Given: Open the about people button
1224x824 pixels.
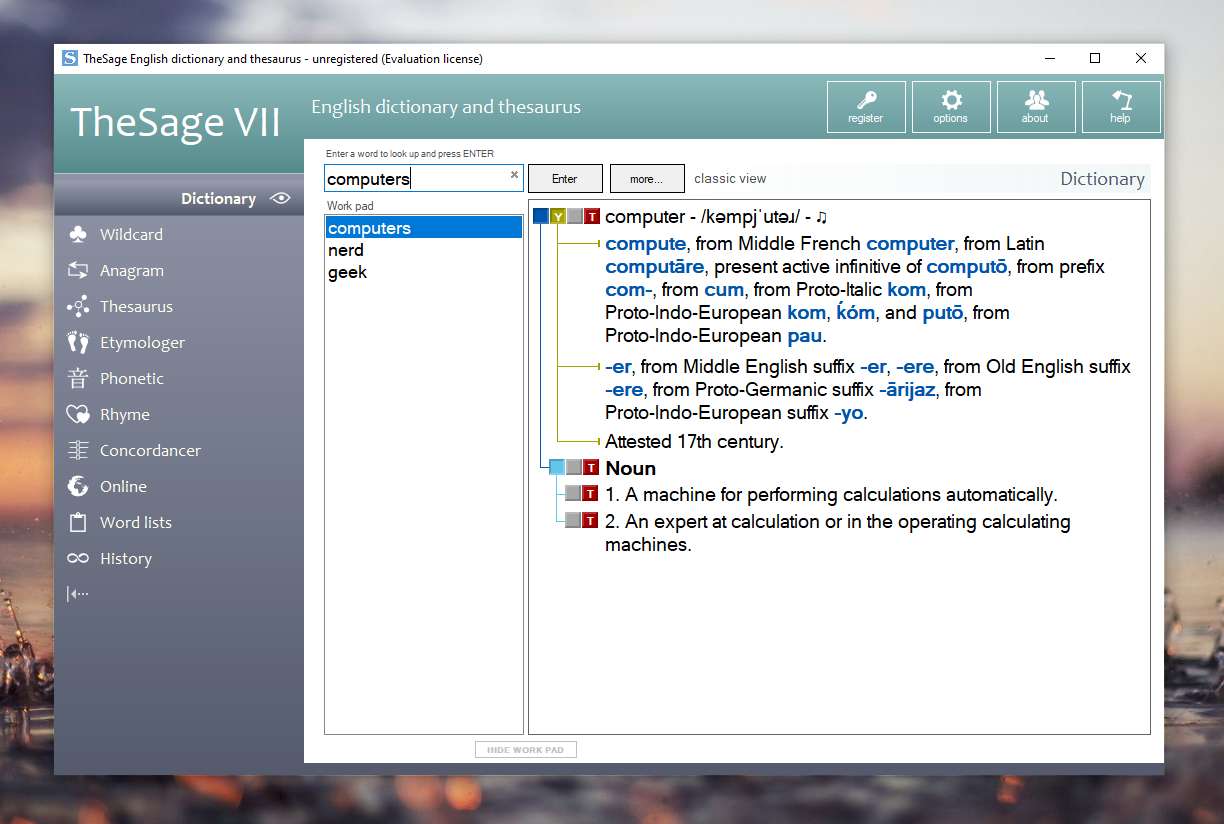Looking at the screenshot, I should click(1036, 107).
